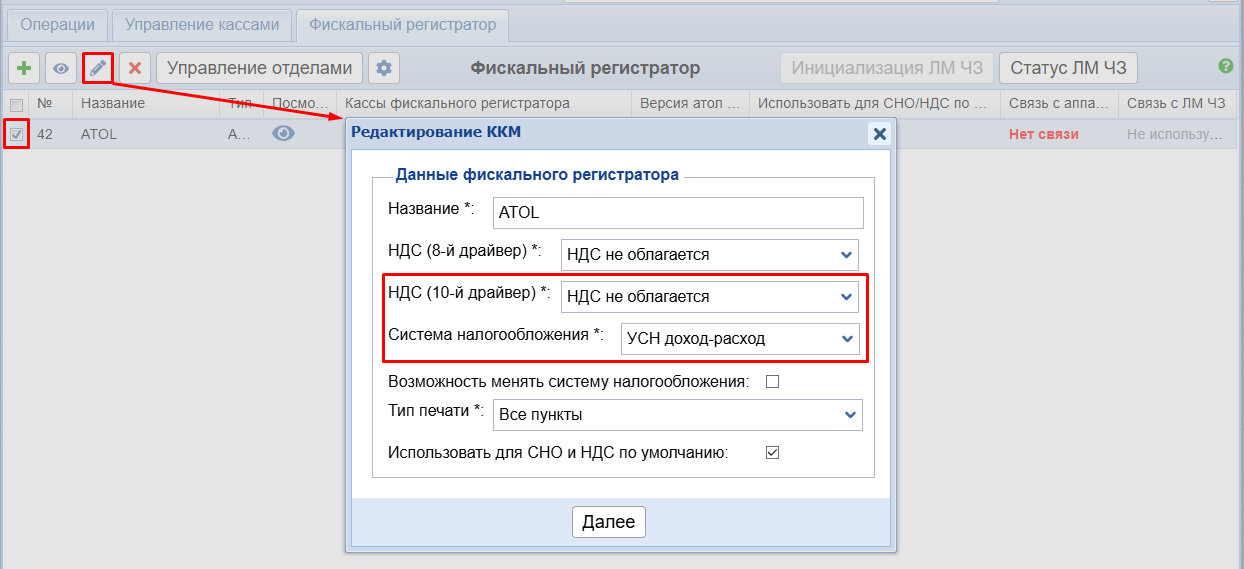Viewport: 1244px width, 569px height.
Task: Switch to the Операции tab
Action: tap(58, 25)
